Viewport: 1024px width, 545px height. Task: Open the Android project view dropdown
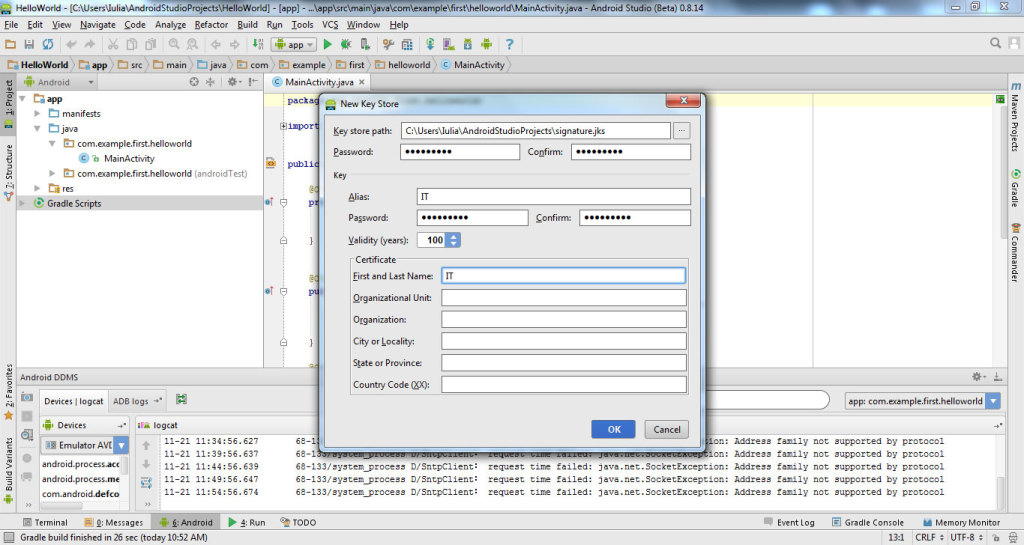[59, 82]
